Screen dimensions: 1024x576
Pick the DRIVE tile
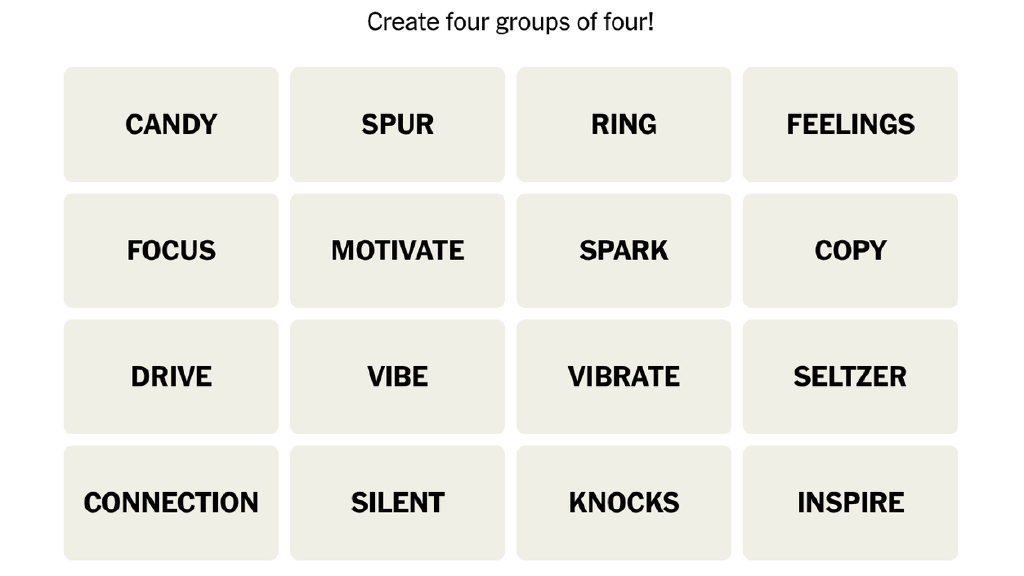[171, 376]
